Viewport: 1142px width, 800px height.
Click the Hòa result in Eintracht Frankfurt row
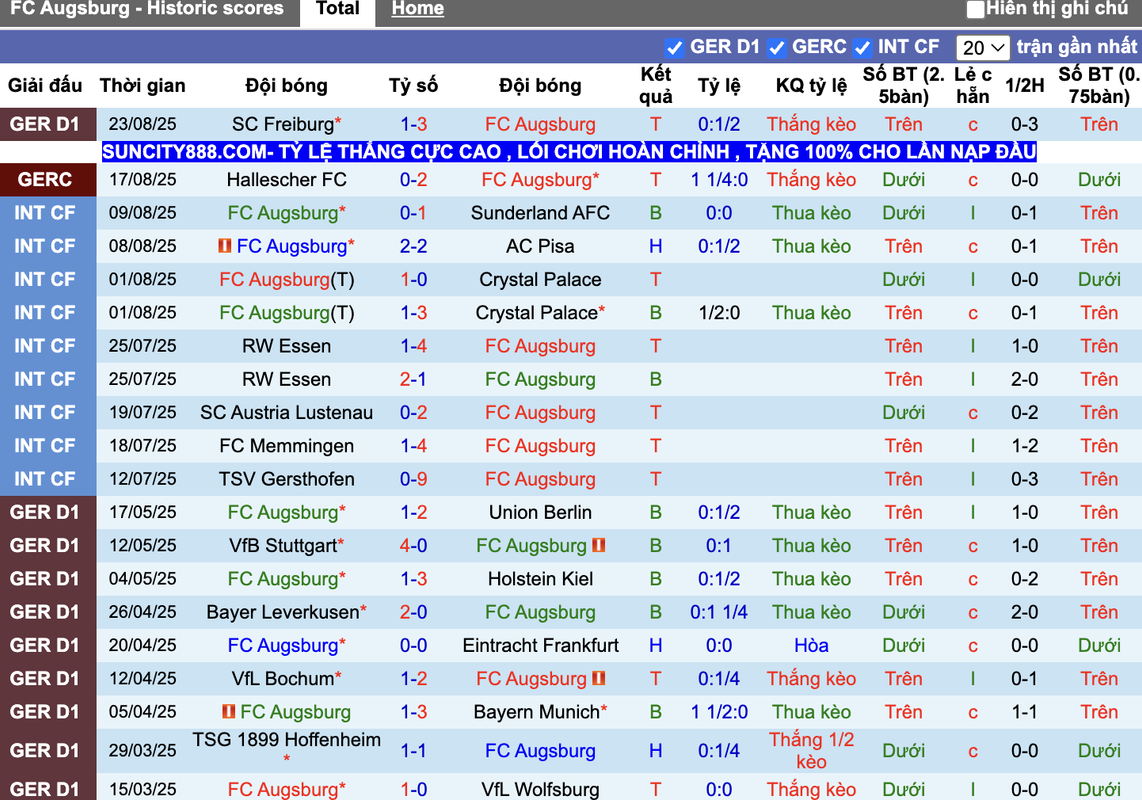point(811,646)
